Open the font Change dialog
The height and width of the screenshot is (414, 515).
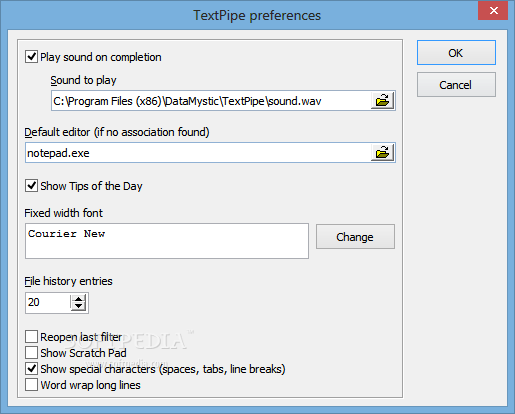[x=355, y=237]
